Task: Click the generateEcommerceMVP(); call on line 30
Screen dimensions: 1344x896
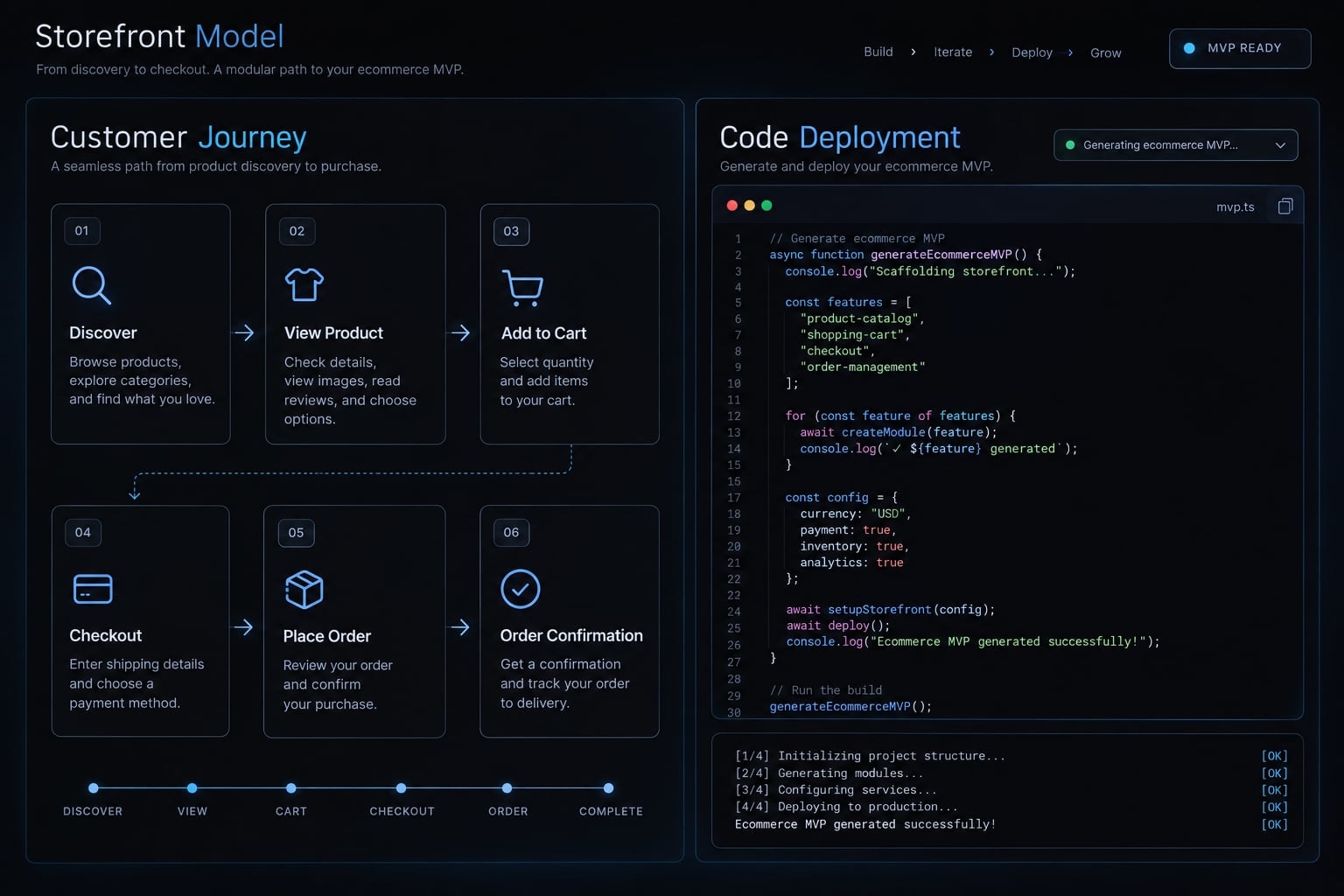Action: (x=850, y=706)
